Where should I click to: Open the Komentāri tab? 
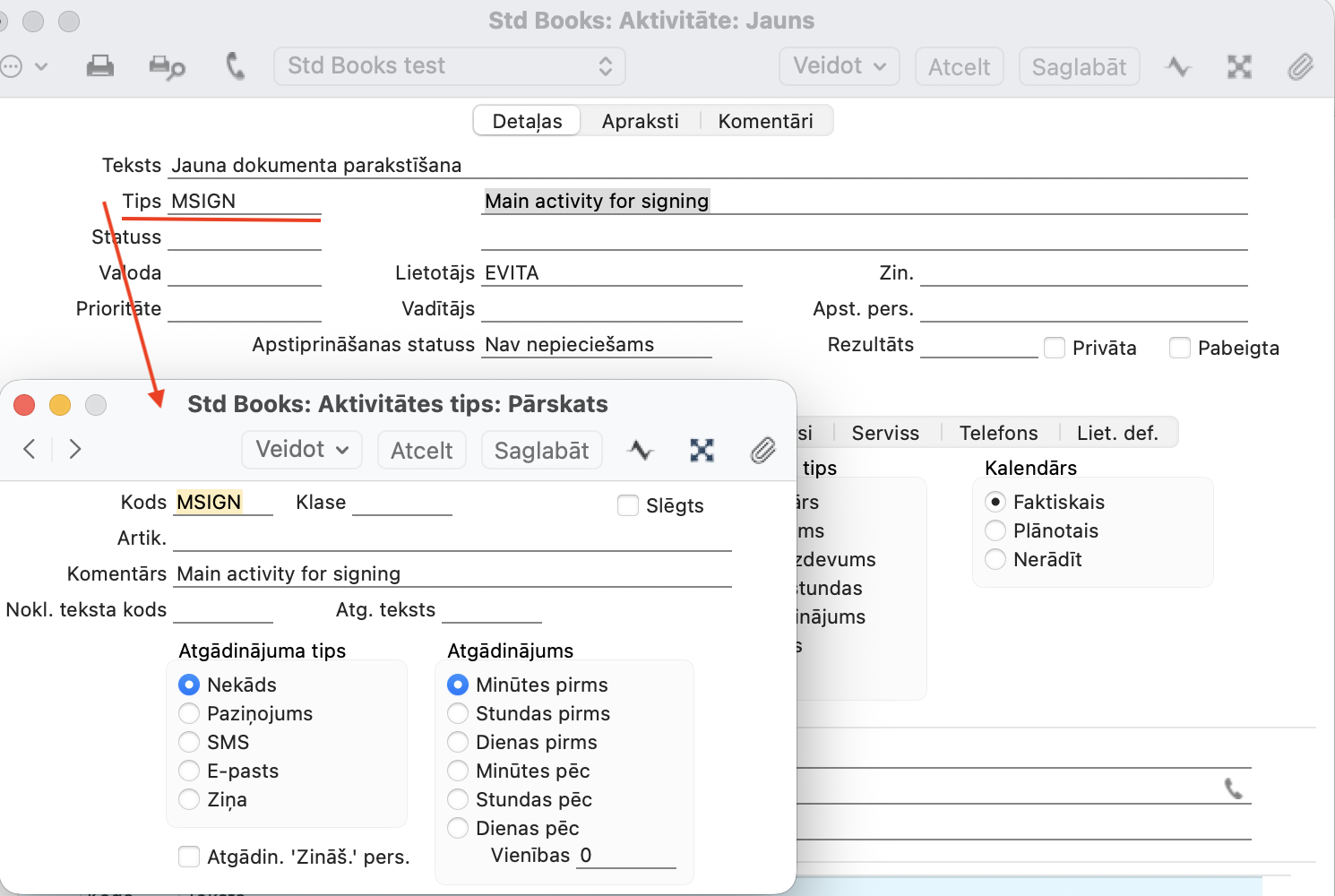pyautogui.click(x=765, y=121)
